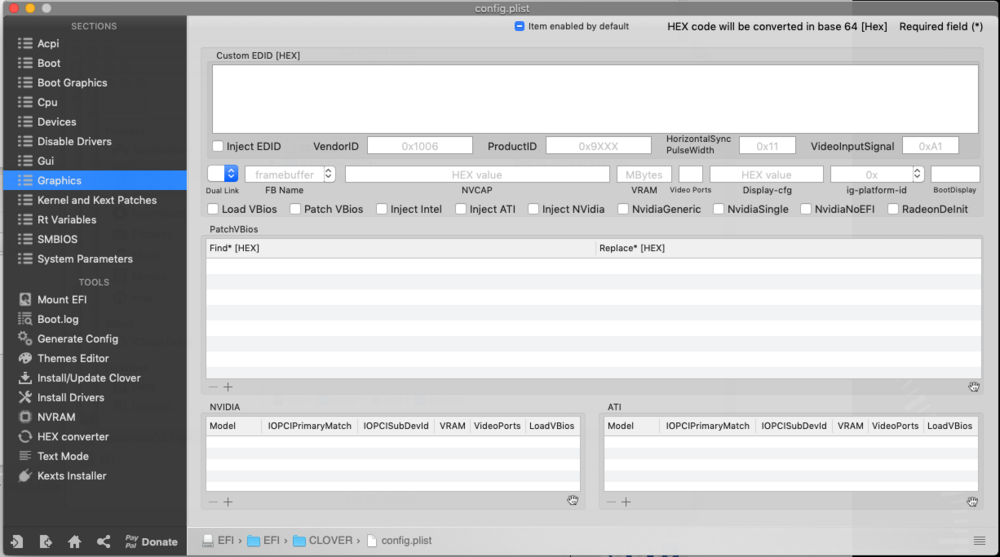This screenshot has height=557, width=1000.
Task: Open the HEX converter tool
Action: click(72, 437)
